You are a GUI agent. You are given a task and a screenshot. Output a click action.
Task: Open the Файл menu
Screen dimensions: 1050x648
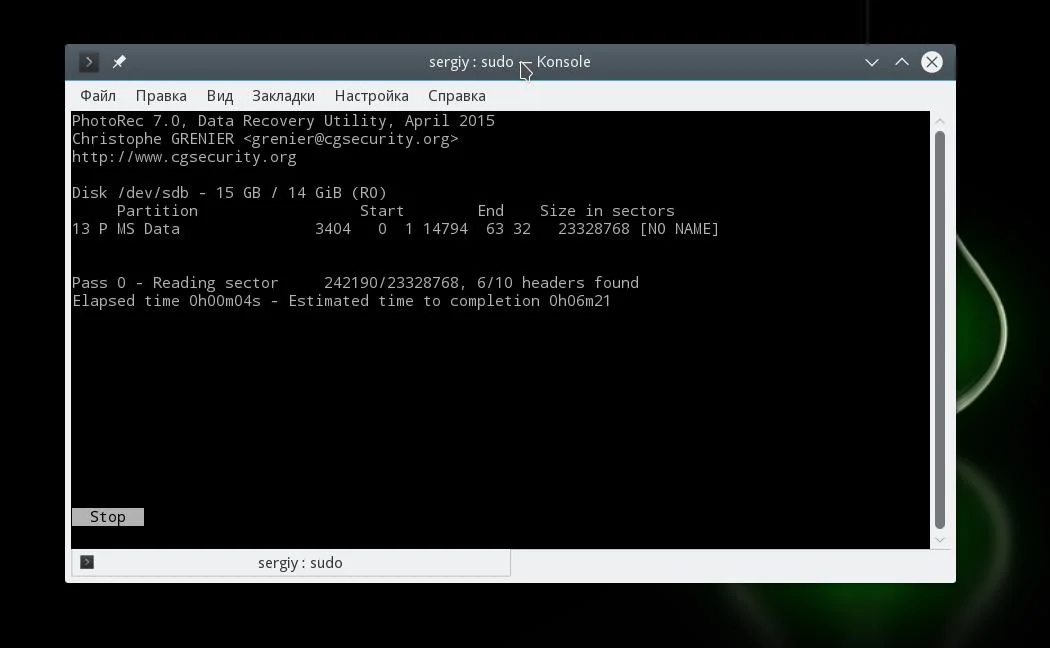(98, 96)
